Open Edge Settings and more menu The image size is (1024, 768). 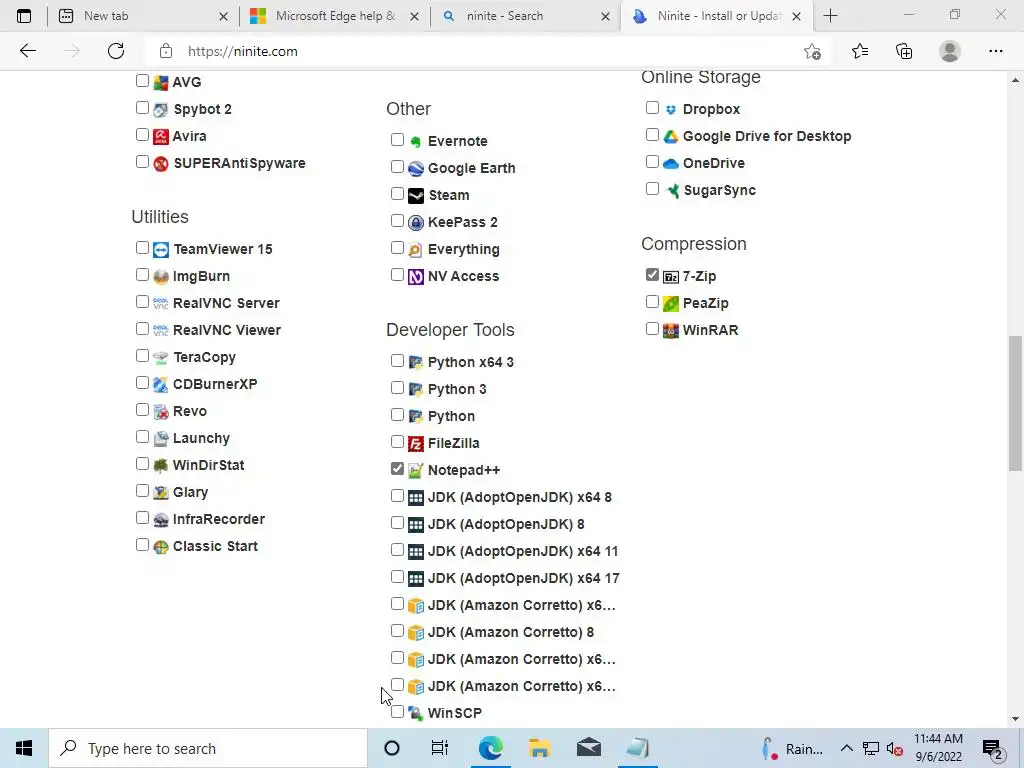(995, 51)
